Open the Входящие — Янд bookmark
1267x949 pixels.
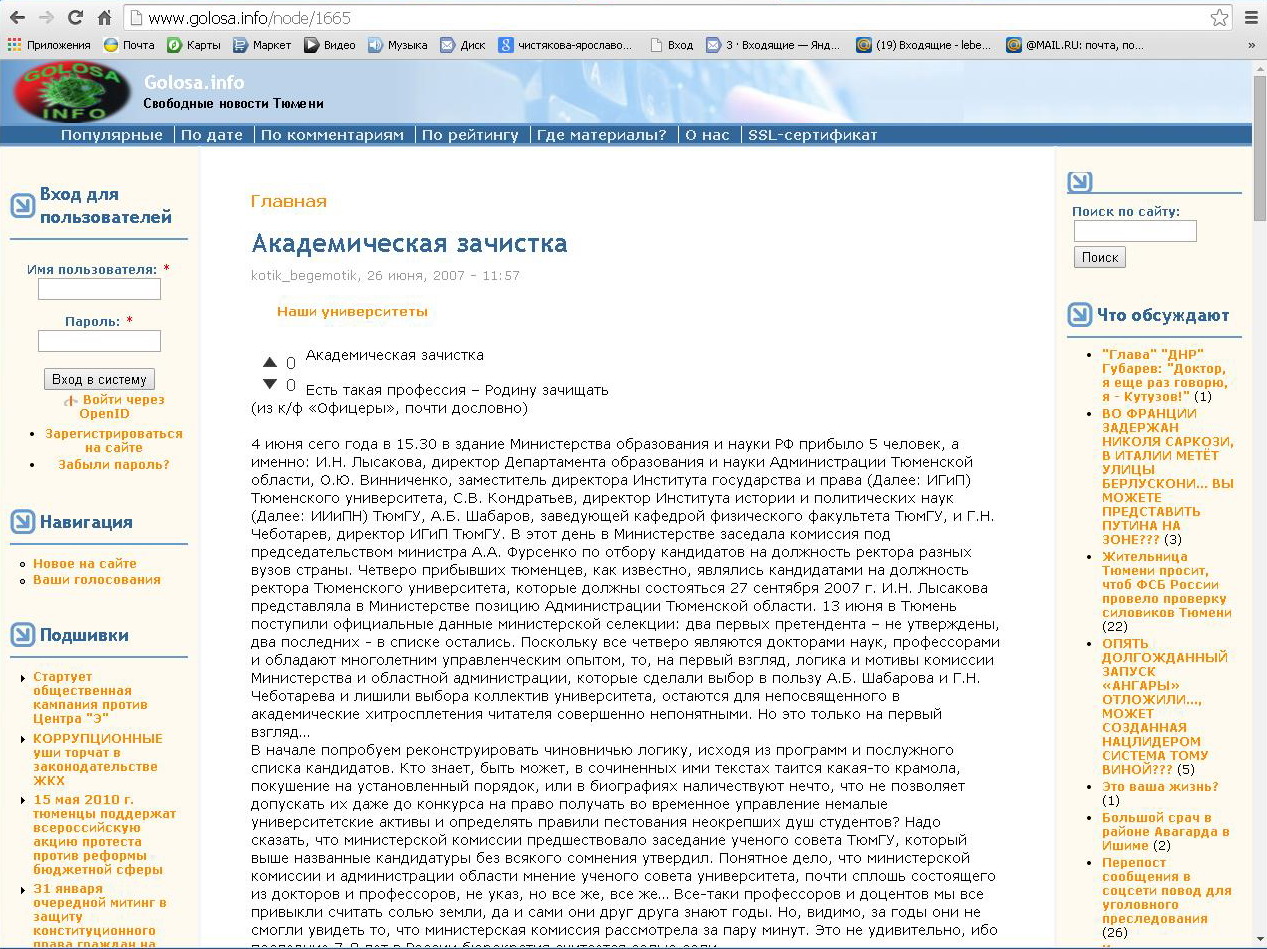(x=775, y=45)
